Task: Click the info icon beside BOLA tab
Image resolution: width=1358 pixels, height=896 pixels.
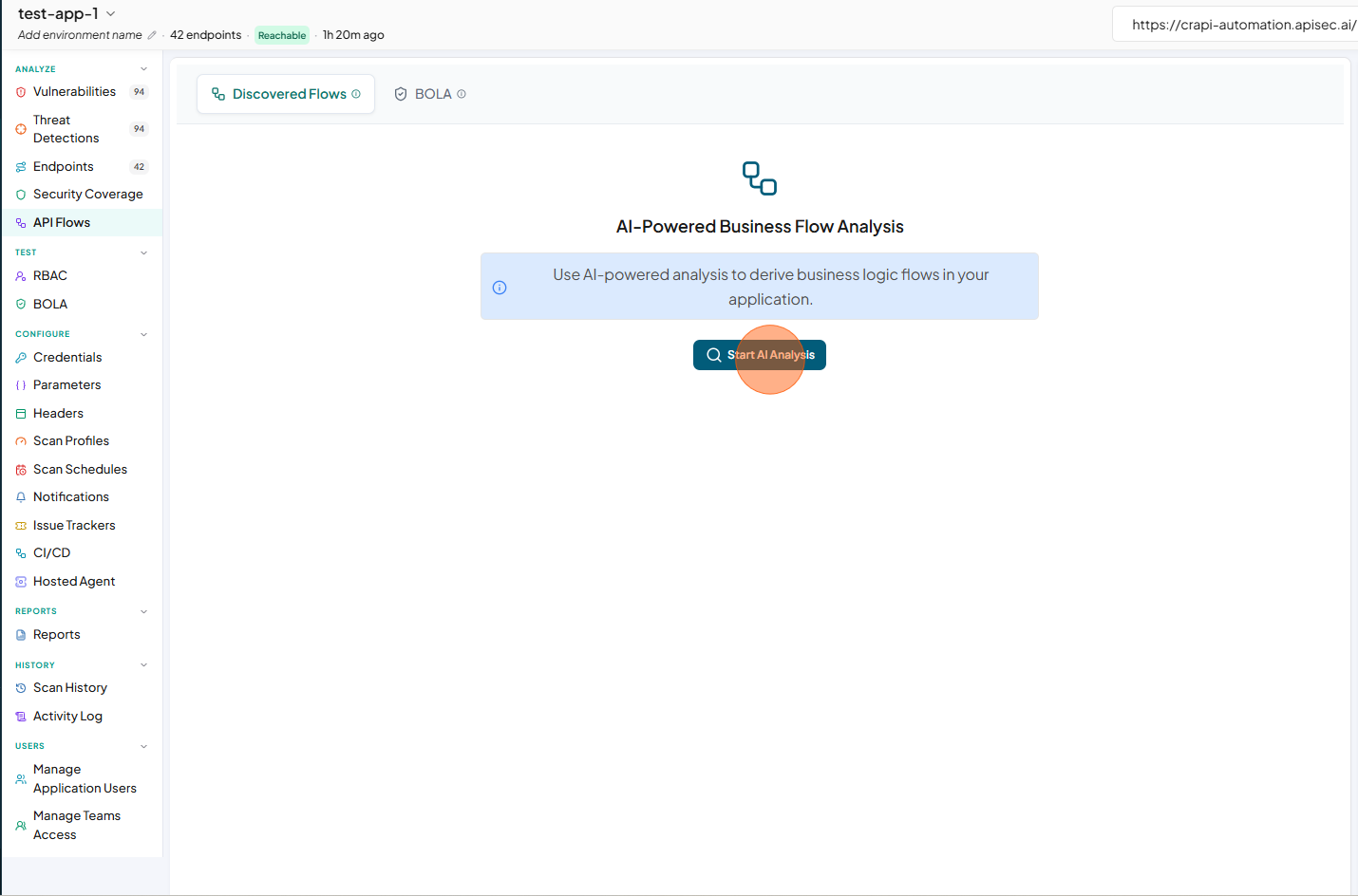Action: [462, 94]
